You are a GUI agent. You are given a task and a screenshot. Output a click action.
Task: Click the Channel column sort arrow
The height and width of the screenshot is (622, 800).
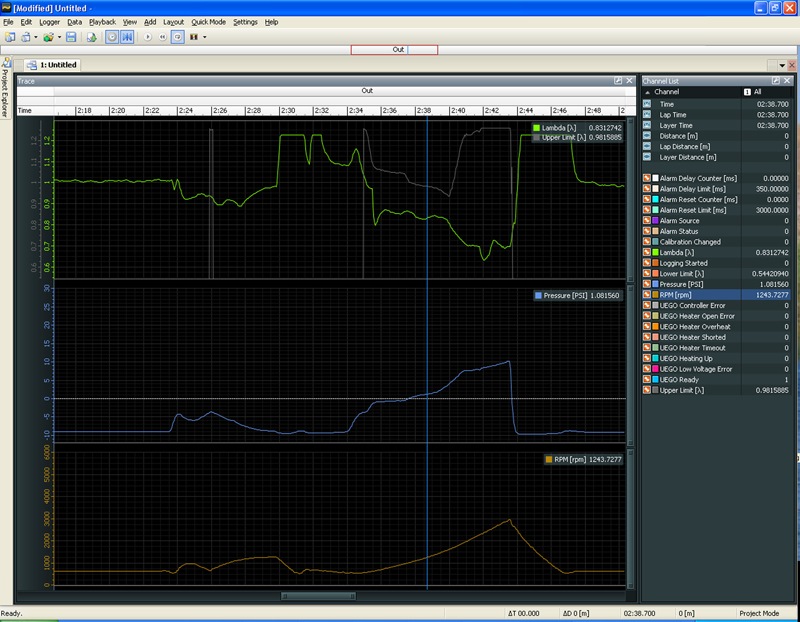648,92
